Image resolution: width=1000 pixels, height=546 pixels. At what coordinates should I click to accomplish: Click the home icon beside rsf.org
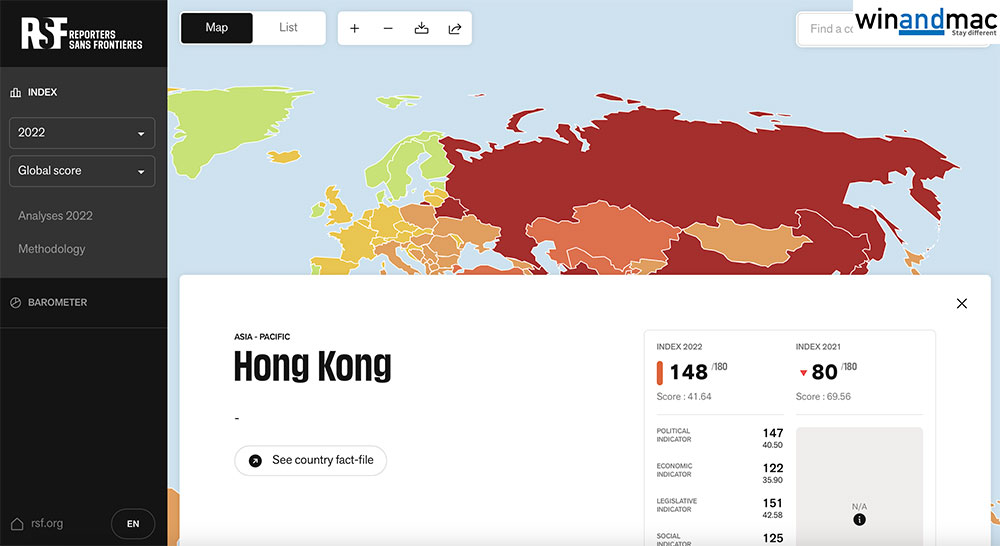point(16,523)
